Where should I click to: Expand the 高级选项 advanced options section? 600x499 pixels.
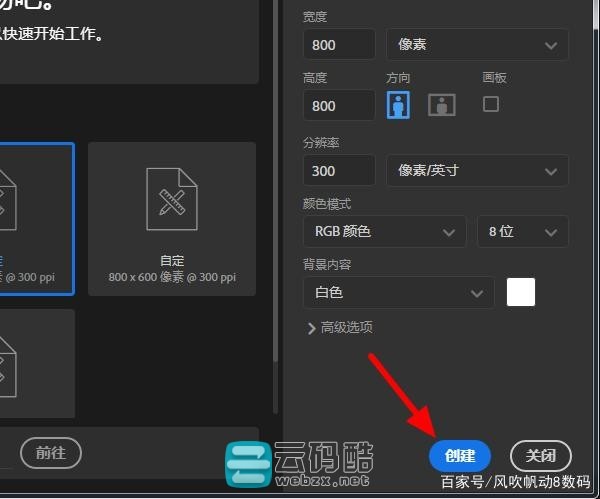click(340, 327)
